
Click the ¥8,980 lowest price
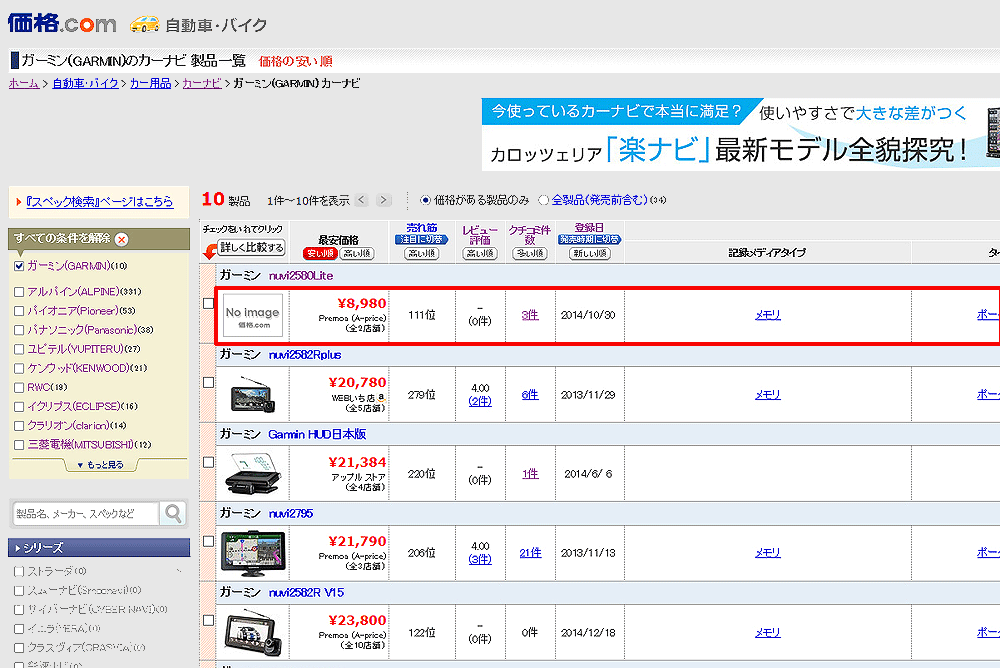click(362, 303)
